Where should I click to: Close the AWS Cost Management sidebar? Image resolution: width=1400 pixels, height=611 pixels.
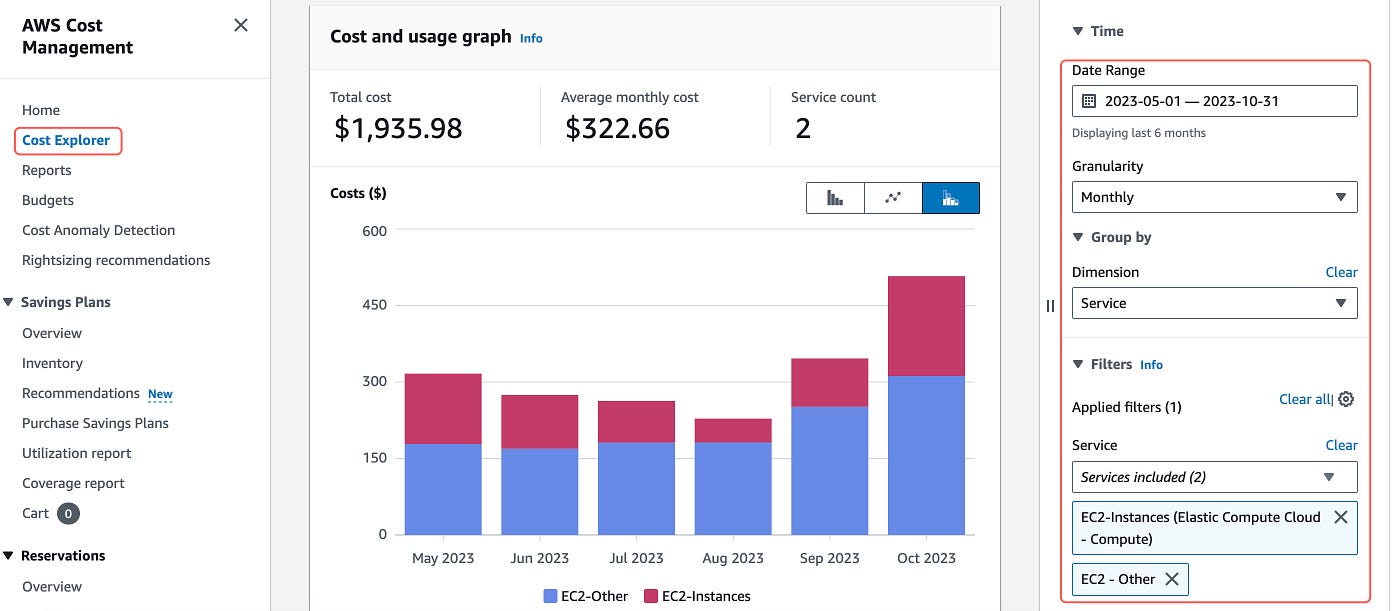coord(241,25)
